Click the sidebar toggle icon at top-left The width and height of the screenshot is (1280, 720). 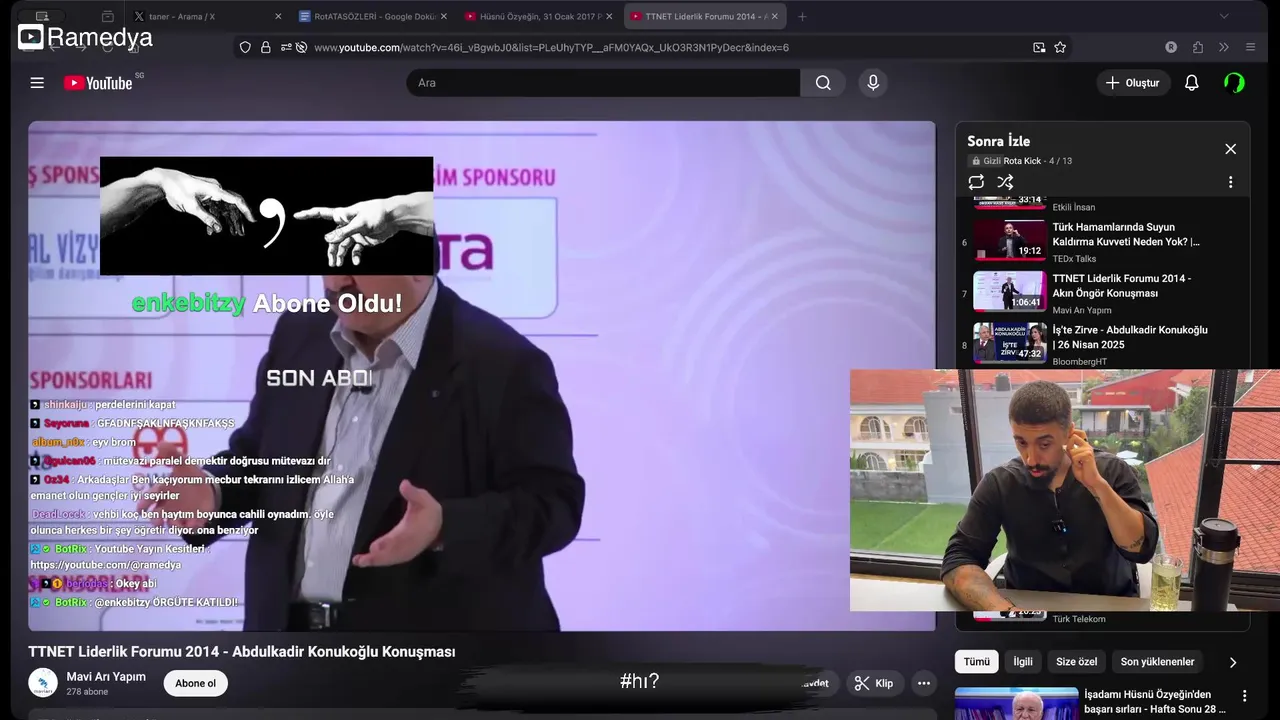coord(42,16)
